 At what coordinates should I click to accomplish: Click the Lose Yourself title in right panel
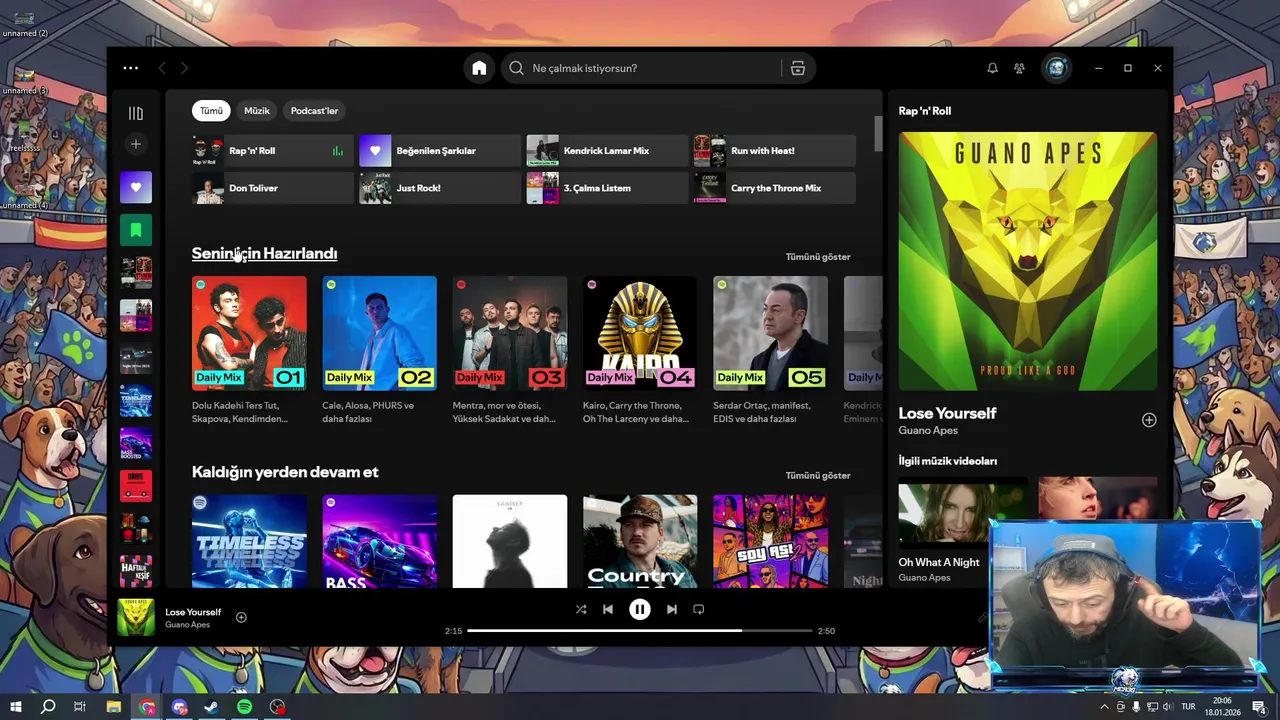pos(947,413)
